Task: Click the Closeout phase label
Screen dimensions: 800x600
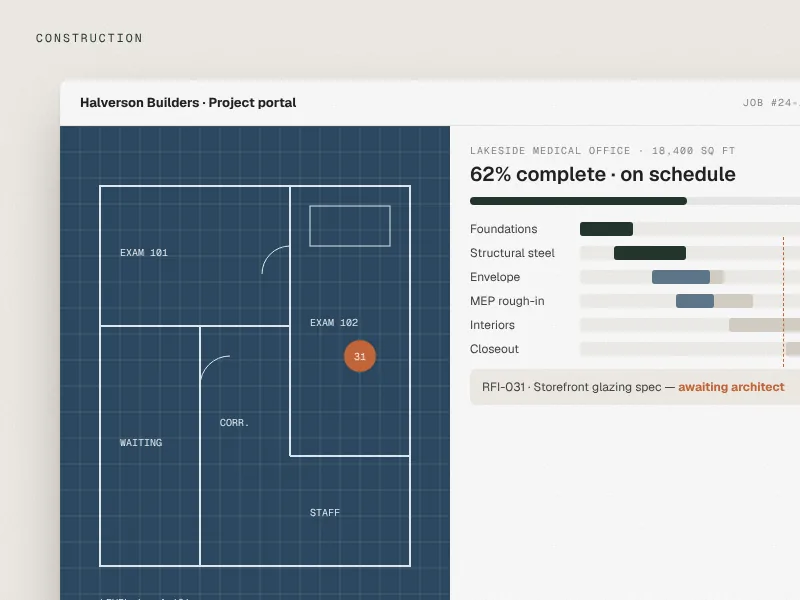Action: (x=494, y=348)
